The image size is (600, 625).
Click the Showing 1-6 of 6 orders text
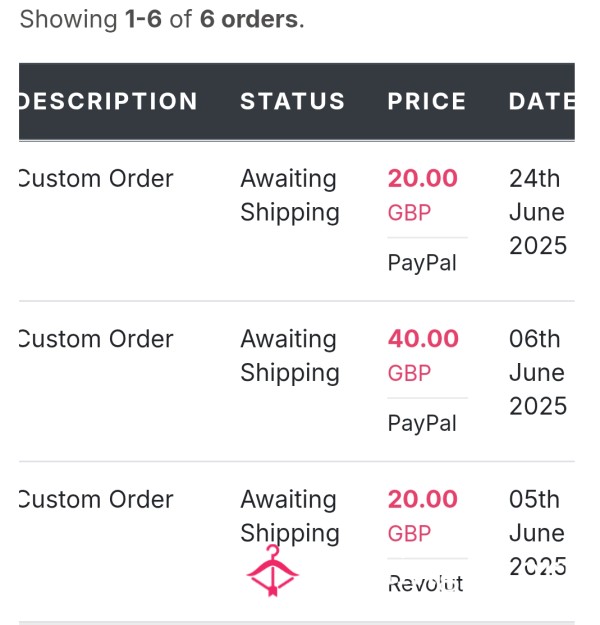pos(162,19)
